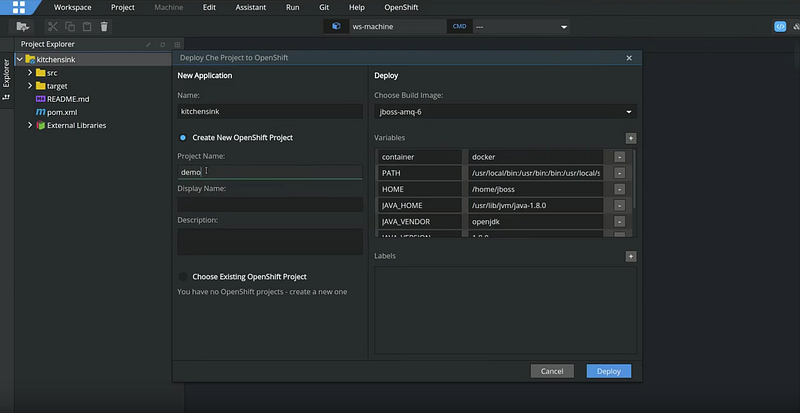
Task: Open the Run menu
Action: click(292, 8)
